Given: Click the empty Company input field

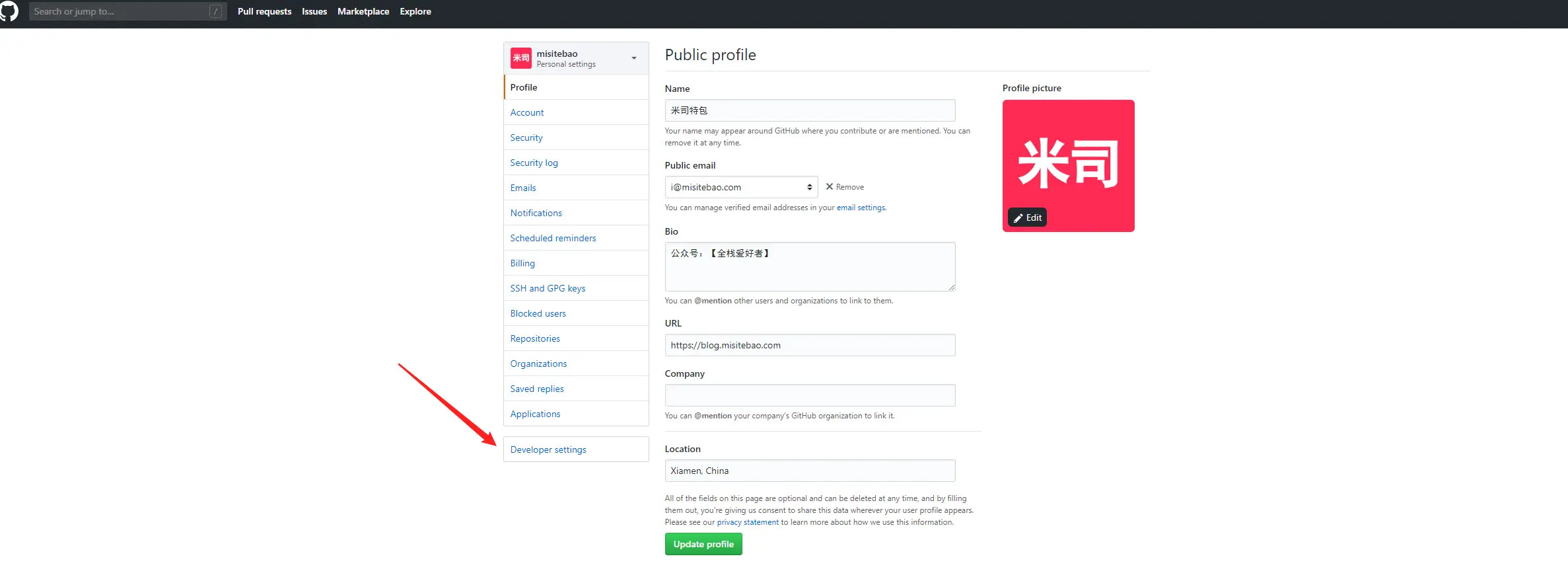Looking at the screenshot, I should click(810, 395).
